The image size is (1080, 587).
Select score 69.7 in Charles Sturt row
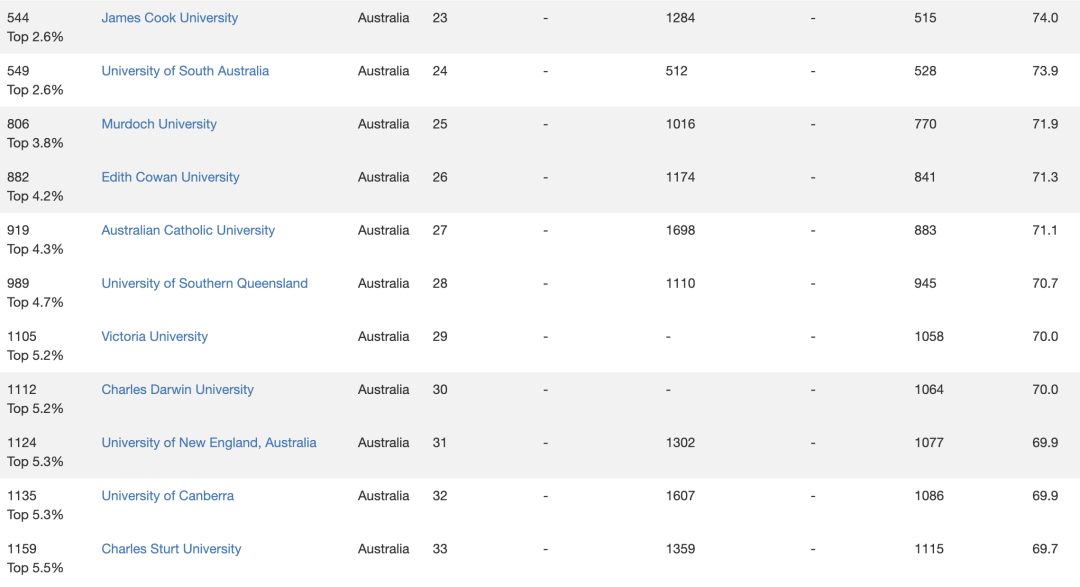pos(1045,548)
